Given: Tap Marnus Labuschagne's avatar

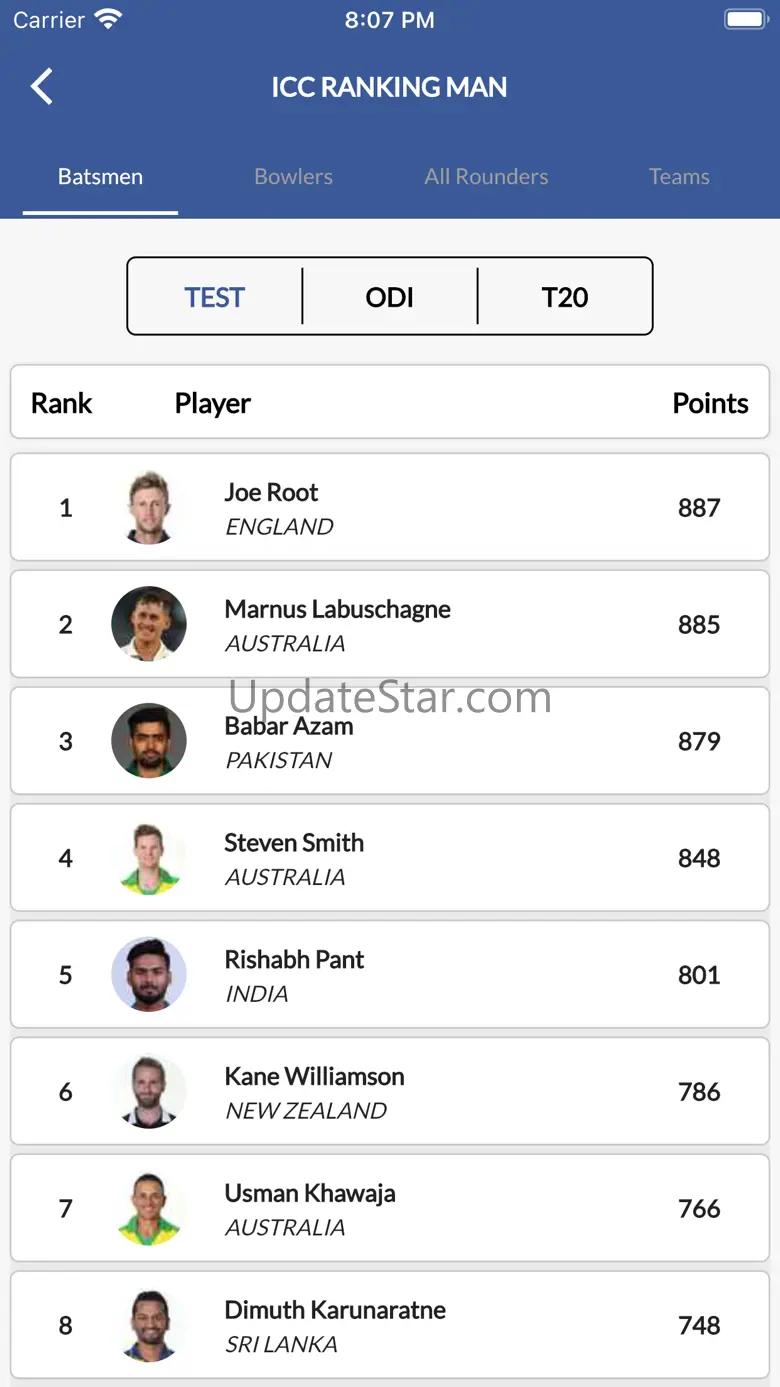Looking at the screenshot, I should tap(149, 624).
